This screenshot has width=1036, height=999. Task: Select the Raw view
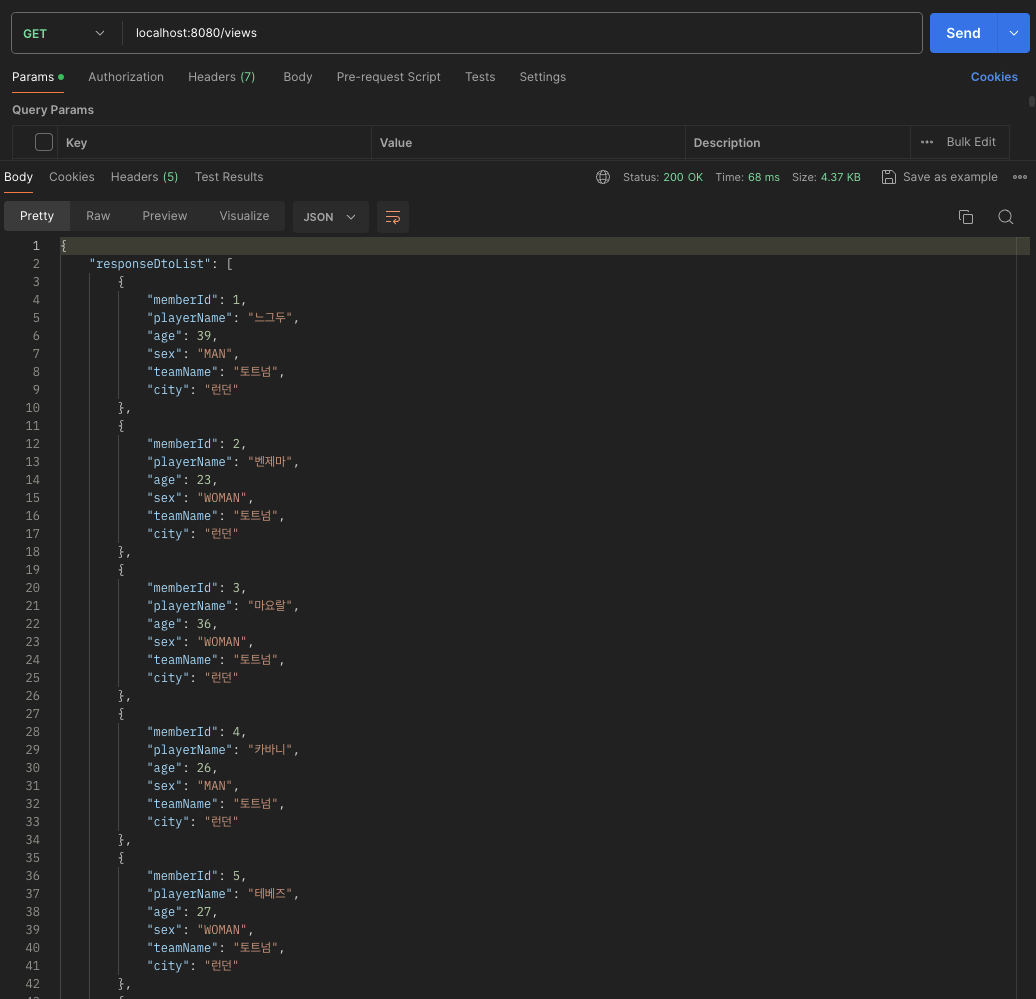click(x=98, y=216)
